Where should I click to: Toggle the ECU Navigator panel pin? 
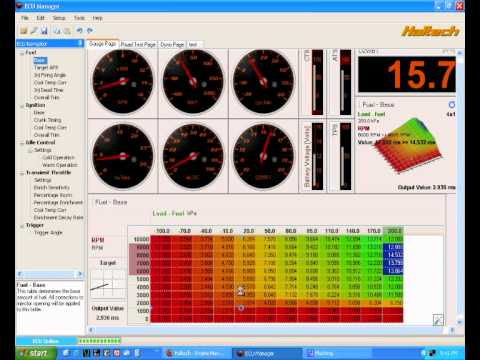80,43
